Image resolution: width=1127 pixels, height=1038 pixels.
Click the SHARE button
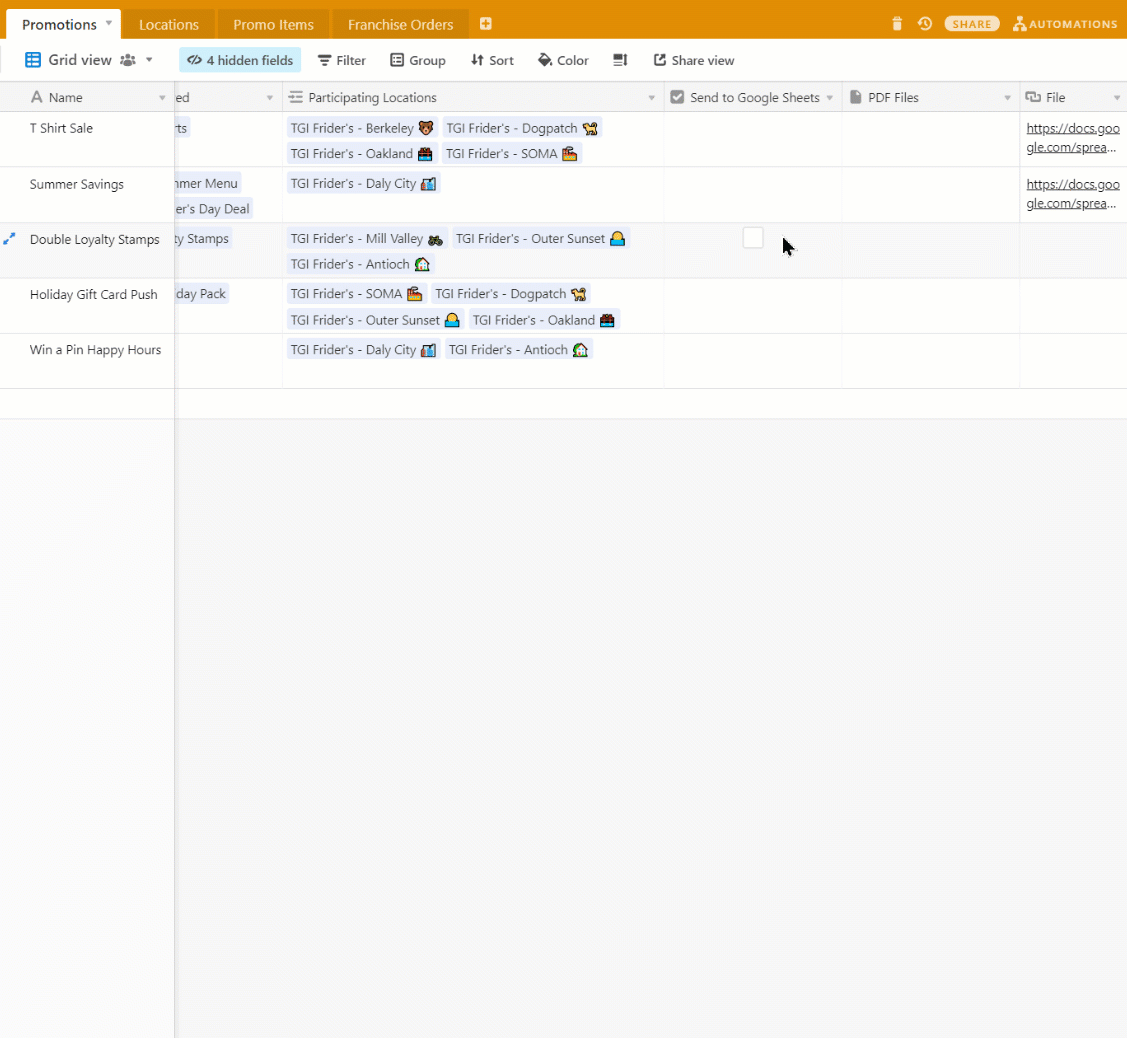click(971, 23)
